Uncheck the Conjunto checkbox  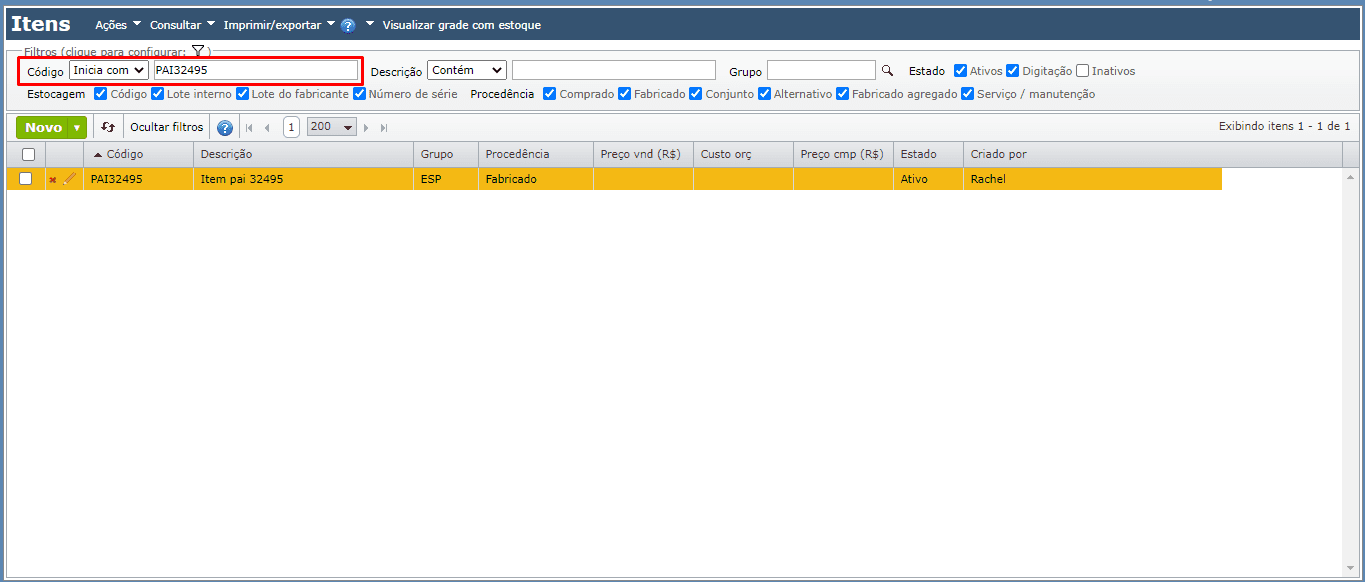pyautogui.click(x=696, y=94)
